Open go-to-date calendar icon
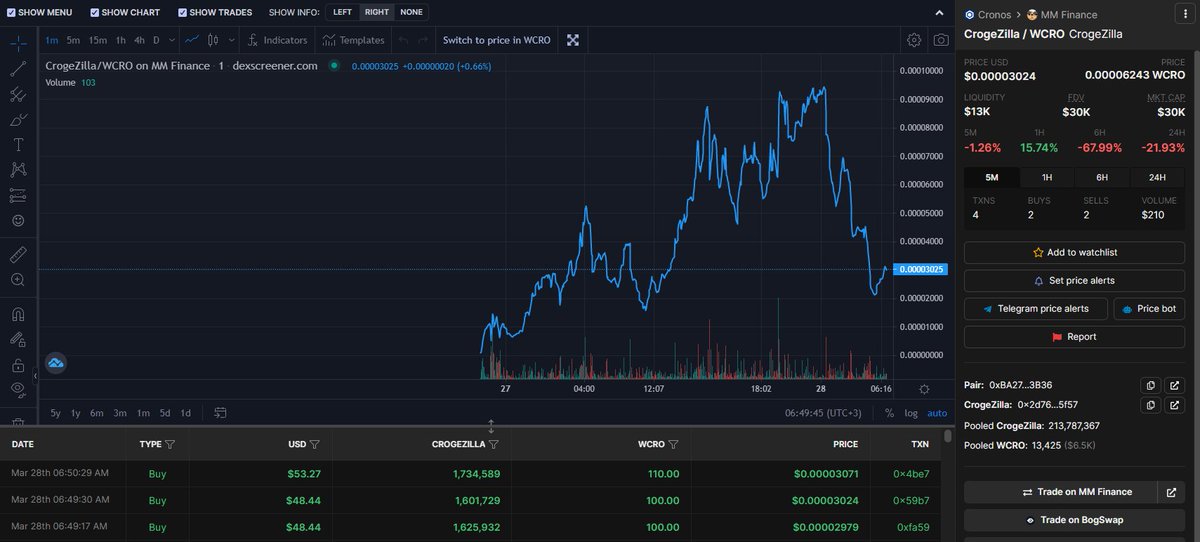 click(219, 413)
